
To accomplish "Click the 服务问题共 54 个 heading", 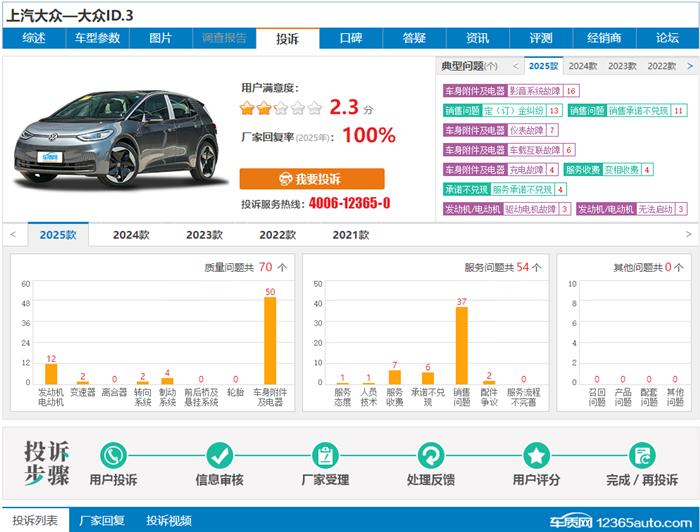I will click(503, 267).
